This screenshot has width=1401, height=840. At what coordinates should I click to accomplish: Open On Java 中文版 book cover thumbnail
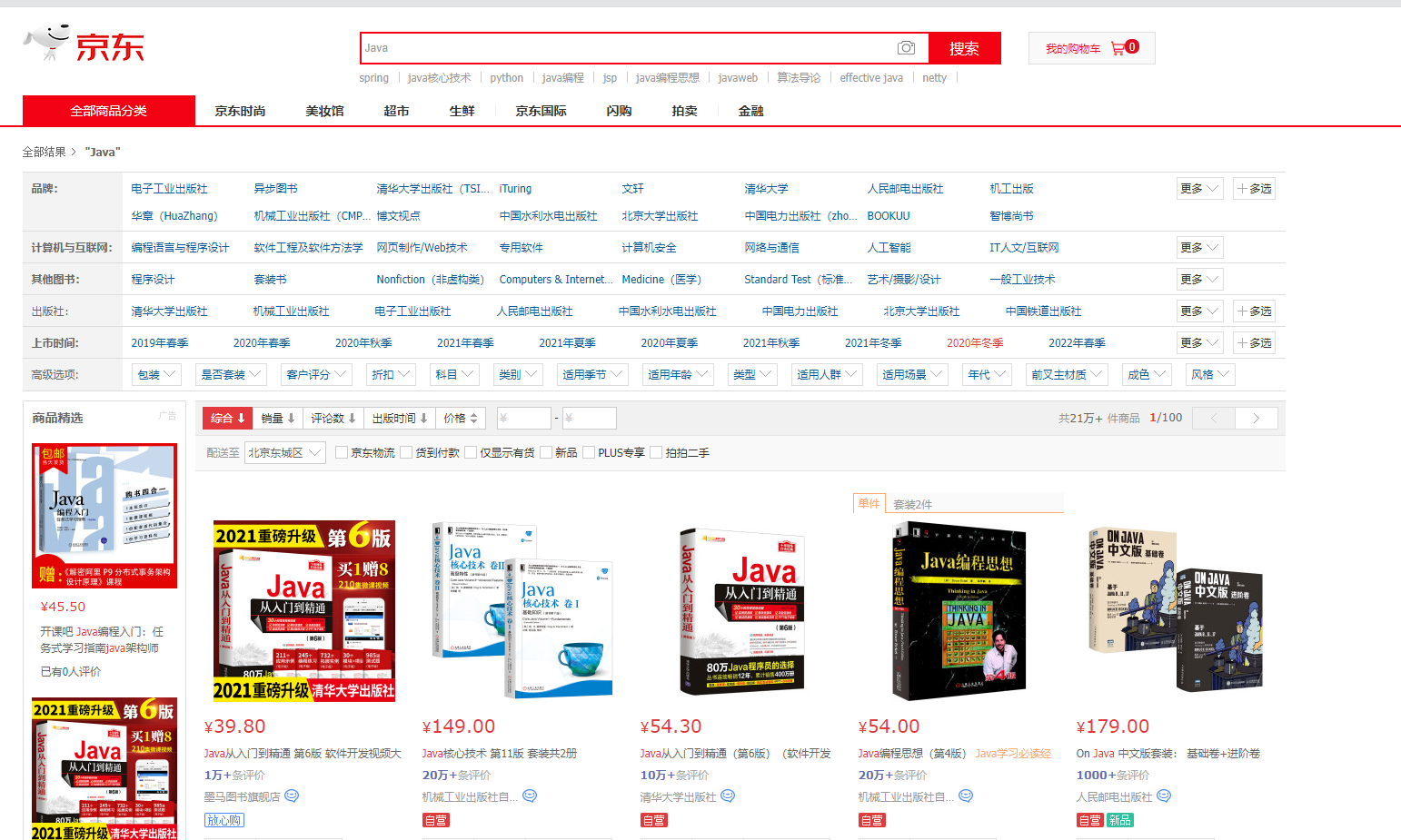[x=1177, y=610]
